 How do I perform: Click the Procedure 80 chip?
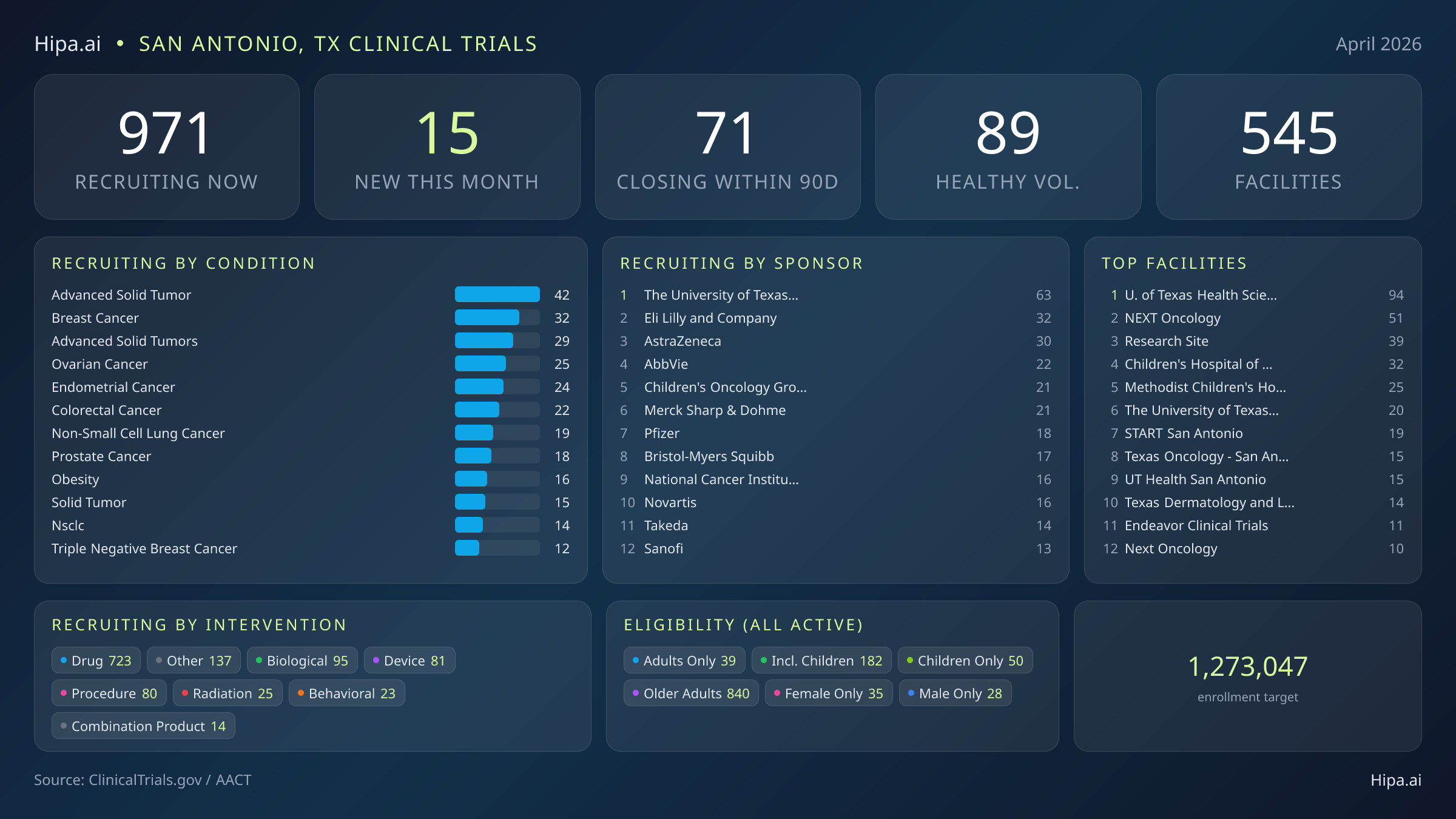point(109,693)
